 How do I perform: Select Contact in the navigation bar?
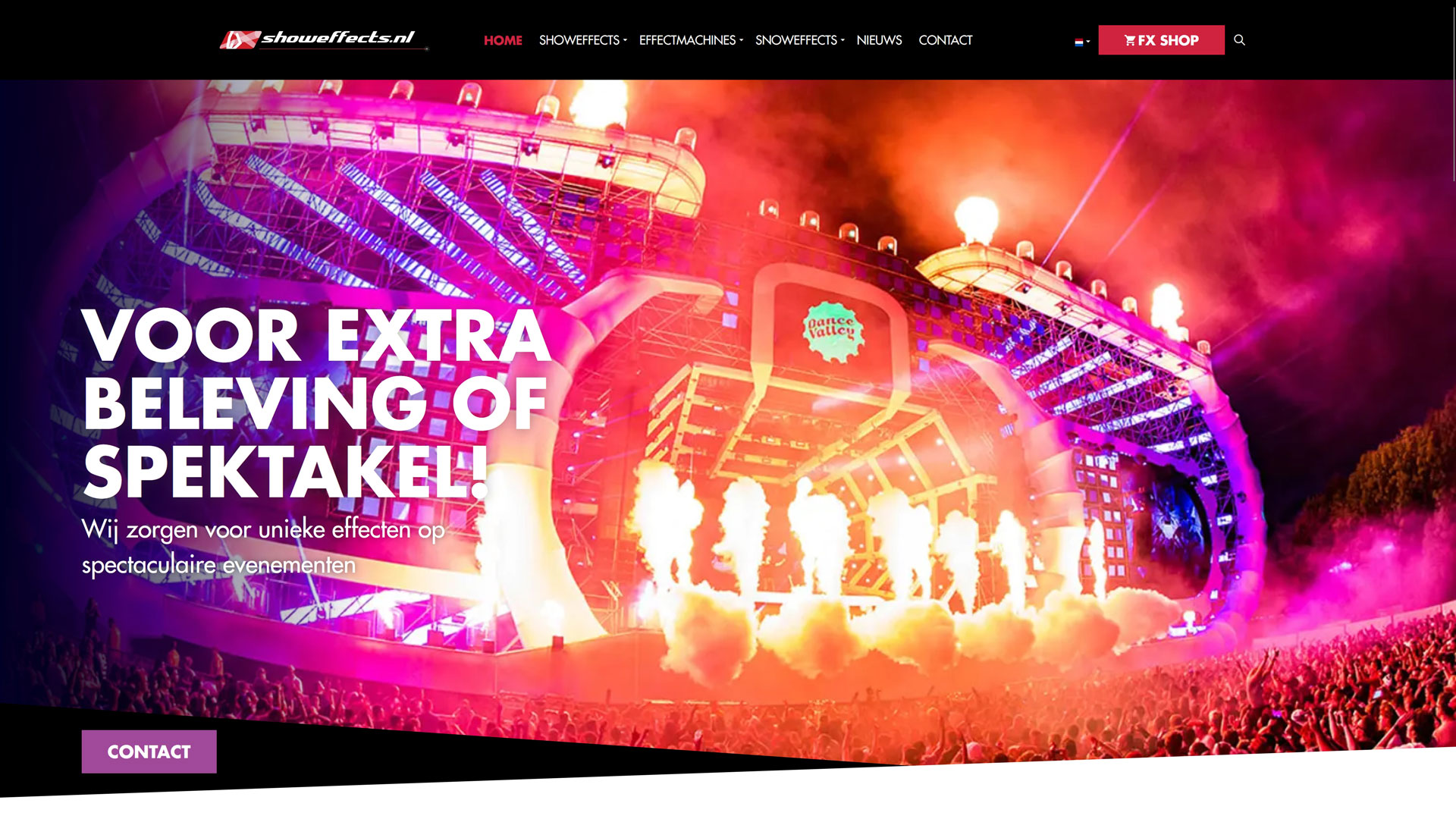pos(945,40)
